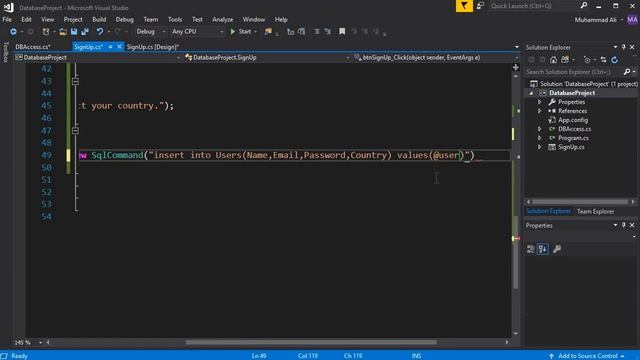Image resolution: width=640 pixels, height=360 pixels.
Task: Click the Redo arrow icon
Action: 118,31
